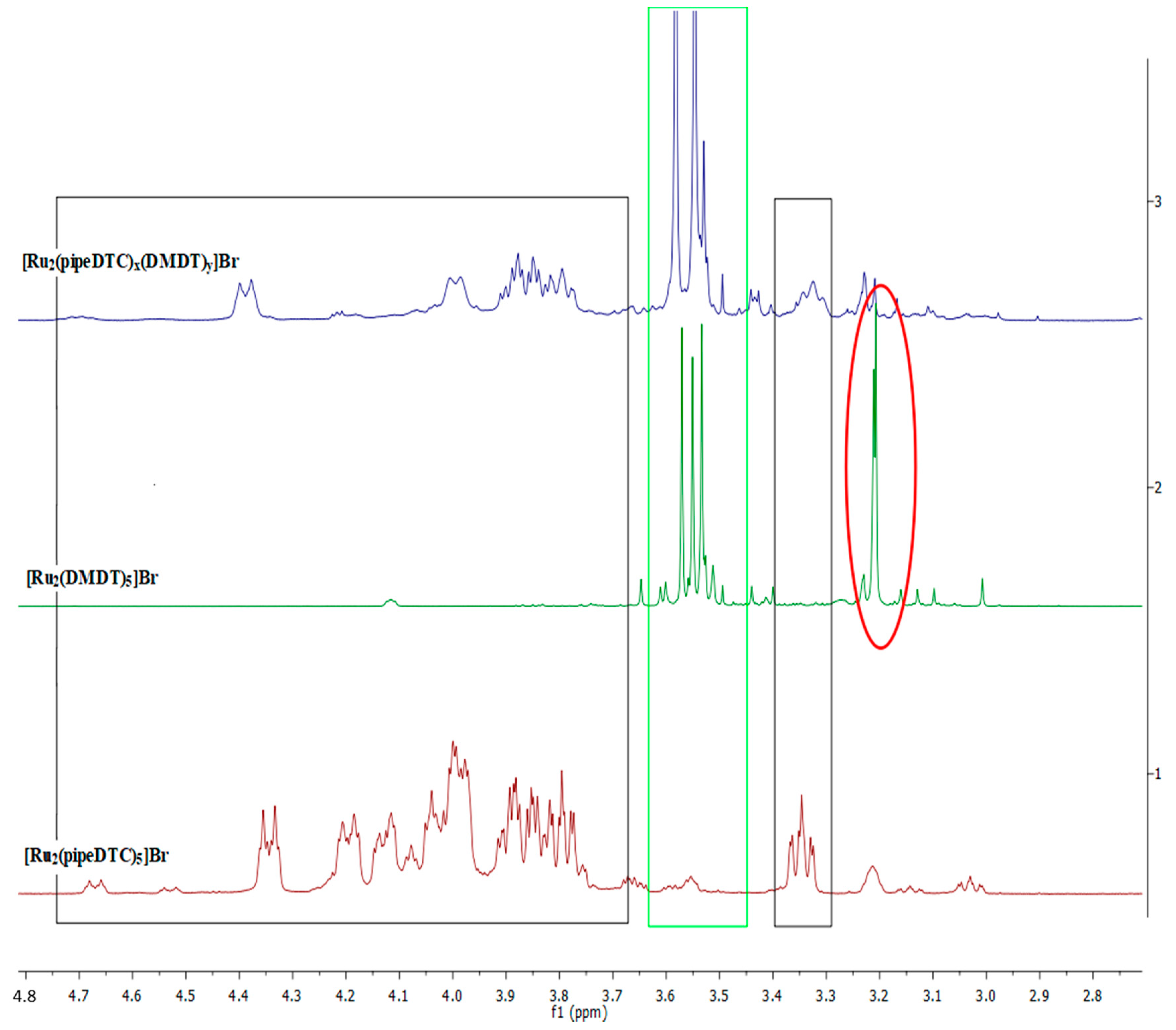Click the 4.0 ppm axis tick label

[x=452, y=995]
